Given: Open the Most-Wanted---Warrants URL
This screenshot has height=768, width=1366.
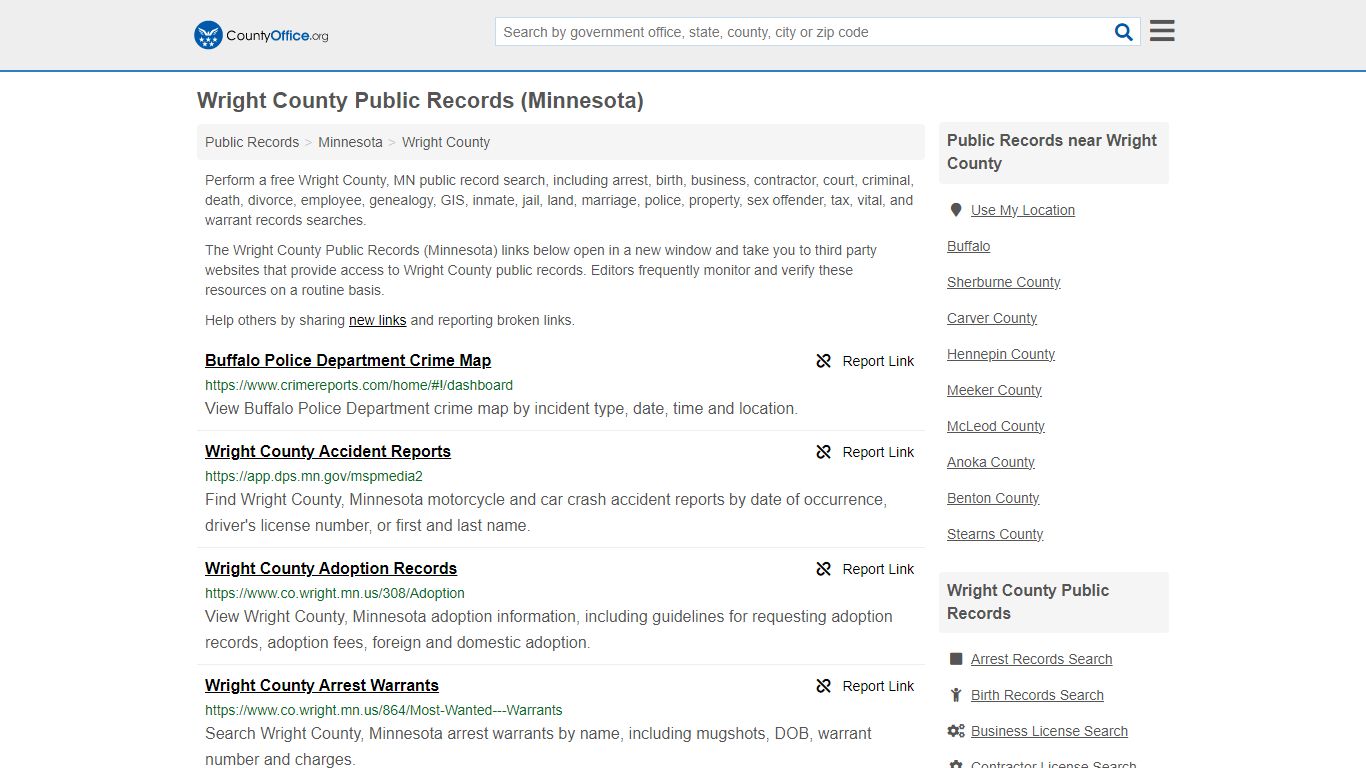Looking at the screenshot, I should point(384,710).
